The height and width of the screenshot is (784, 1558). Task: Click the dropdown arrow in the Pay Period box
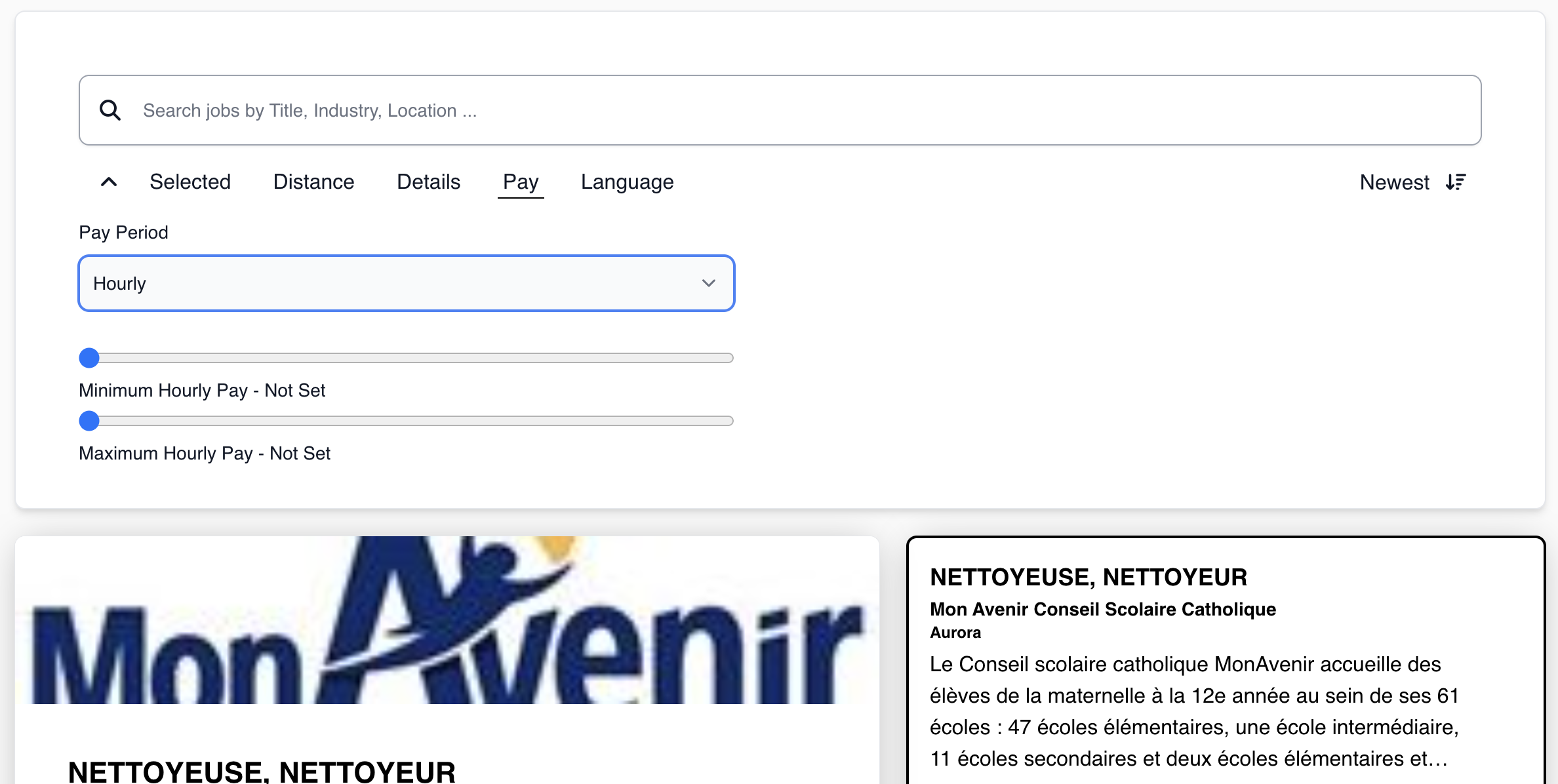click(708, 283)
